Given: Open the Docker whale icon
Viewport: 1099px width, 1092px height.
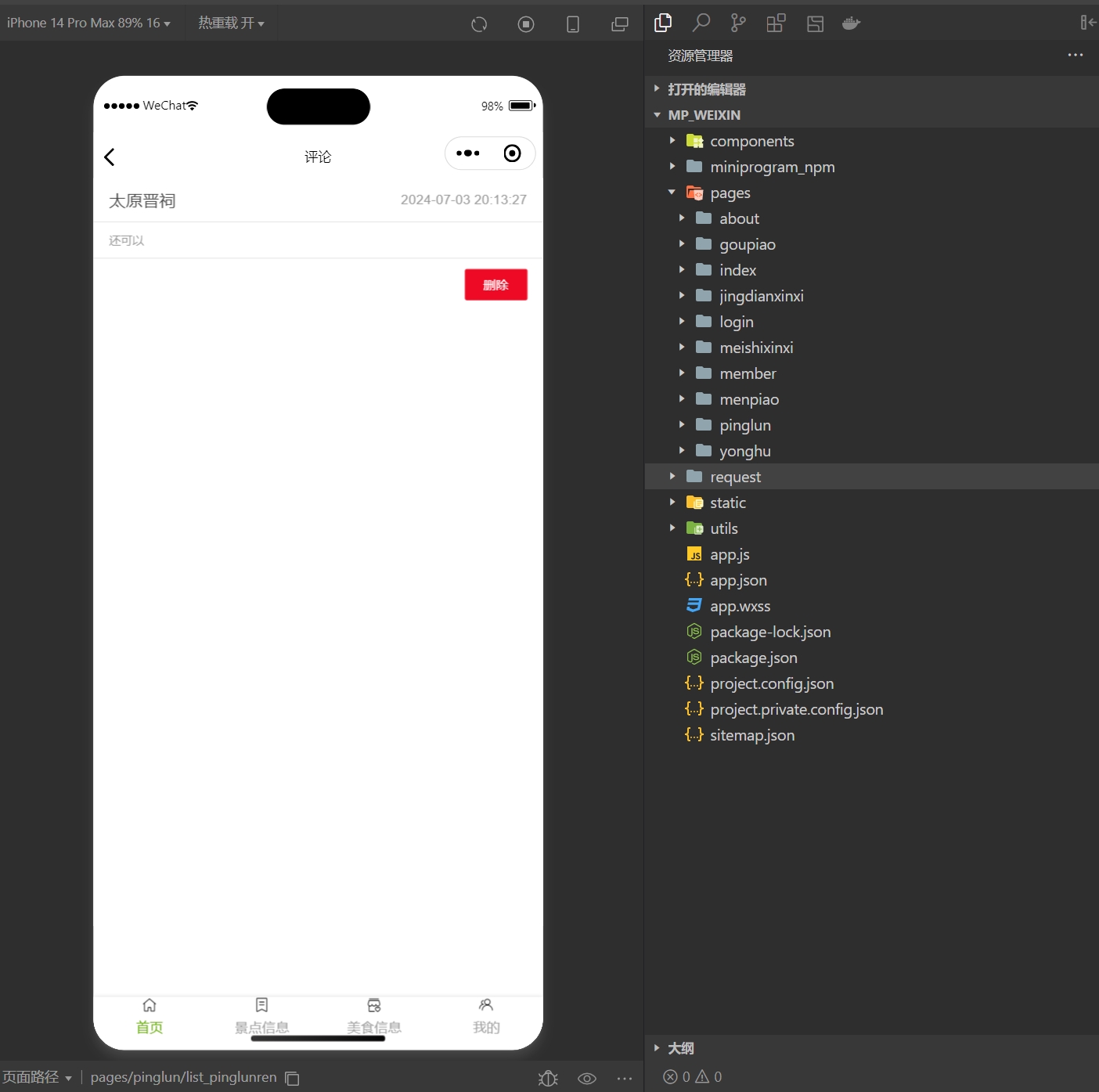Looking at the screenshot, I should [x=851, y=23].
